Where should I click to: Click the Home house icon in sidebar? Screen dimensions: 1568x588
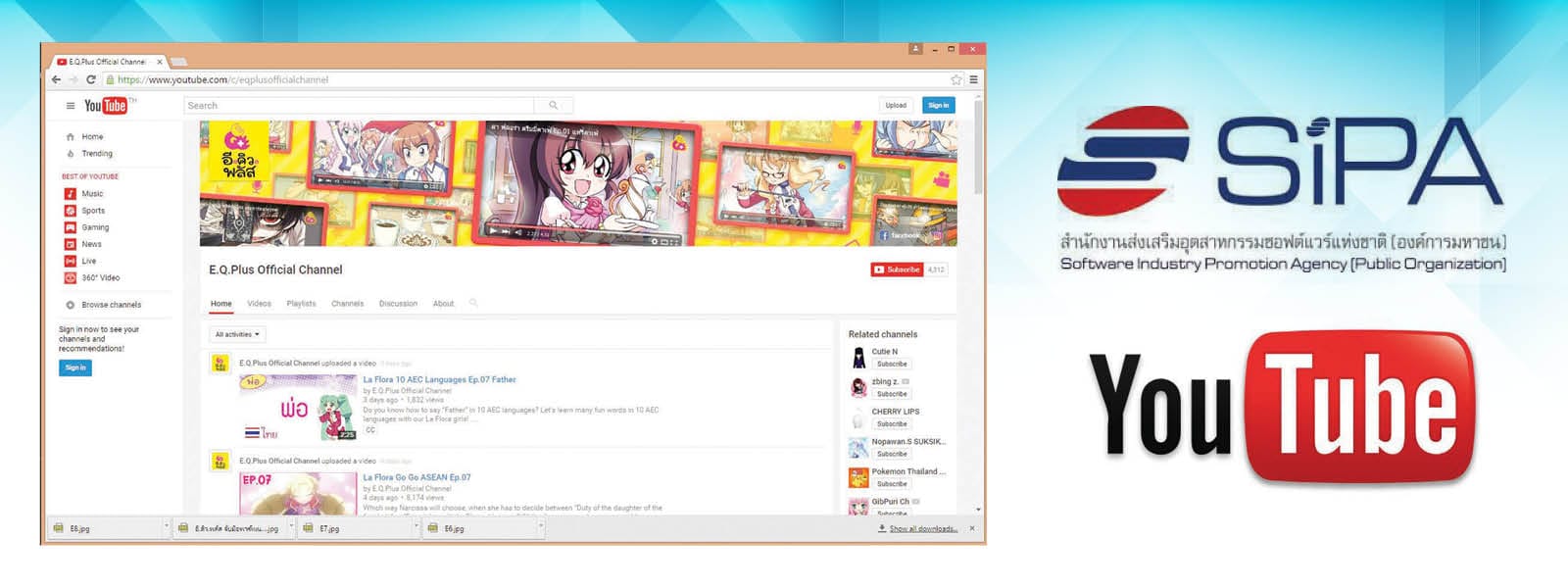[71, 137]
